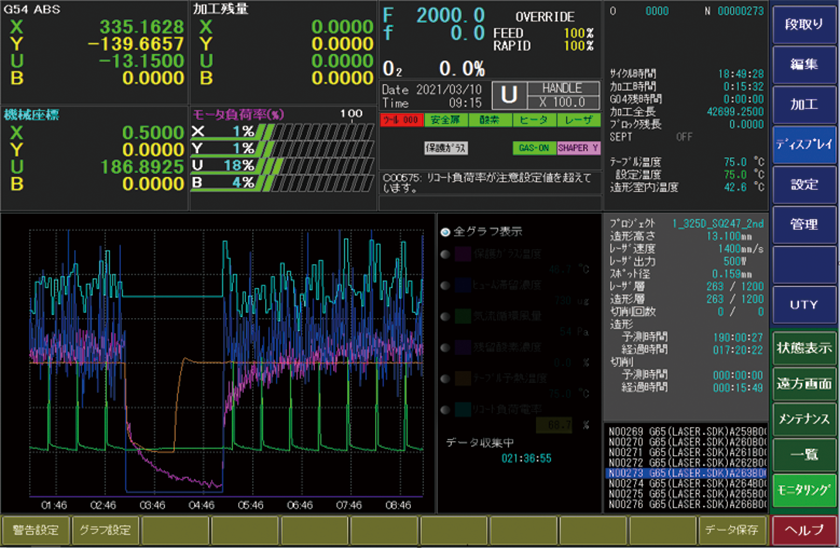Screen dimensions: 840x548
Task: Click the green 酸素 status indicator
Action: 489,119
